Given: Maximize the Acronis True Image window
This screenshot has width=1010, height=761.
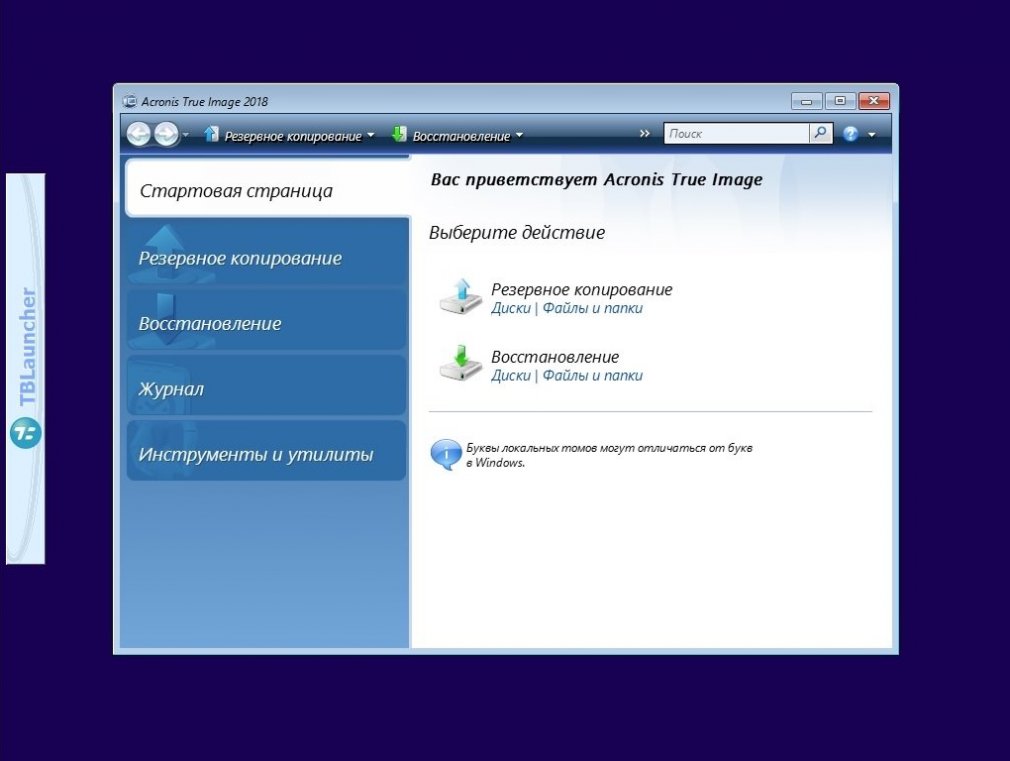Looking at the screenshot, I should click(x=840, y=101).
